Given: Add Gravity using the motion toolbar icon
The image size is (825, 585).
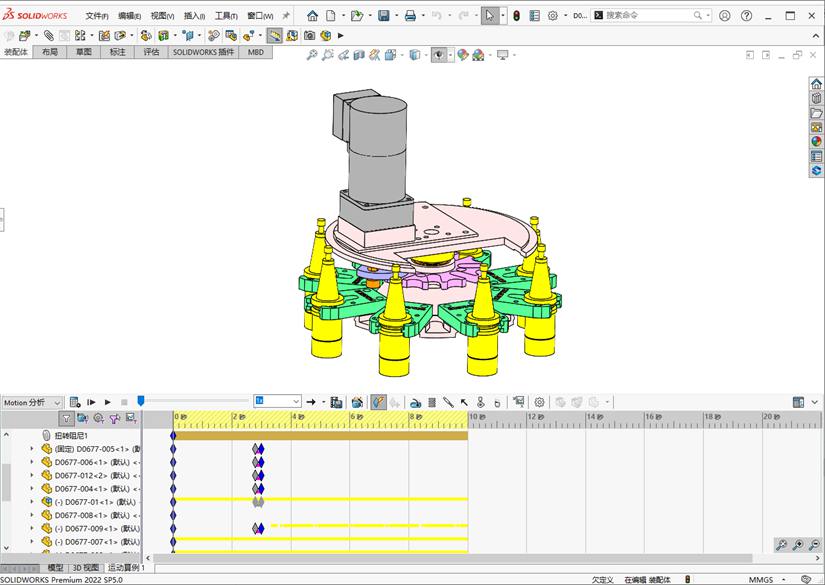Looking at the screenshot, I should coord(497,402).
